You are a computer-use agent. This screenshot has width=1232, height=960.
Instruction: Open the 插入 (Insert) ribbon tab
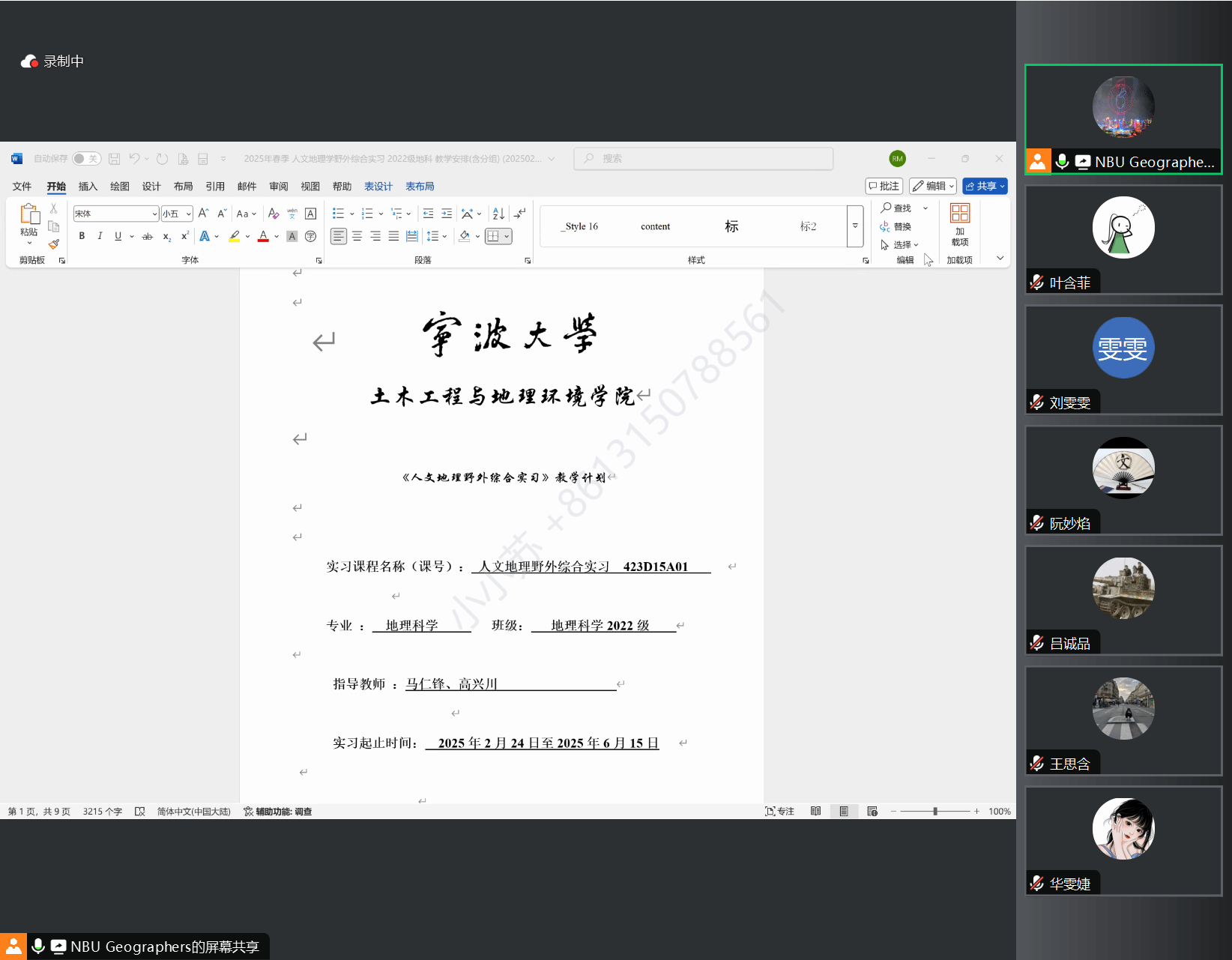click(88, 187)
